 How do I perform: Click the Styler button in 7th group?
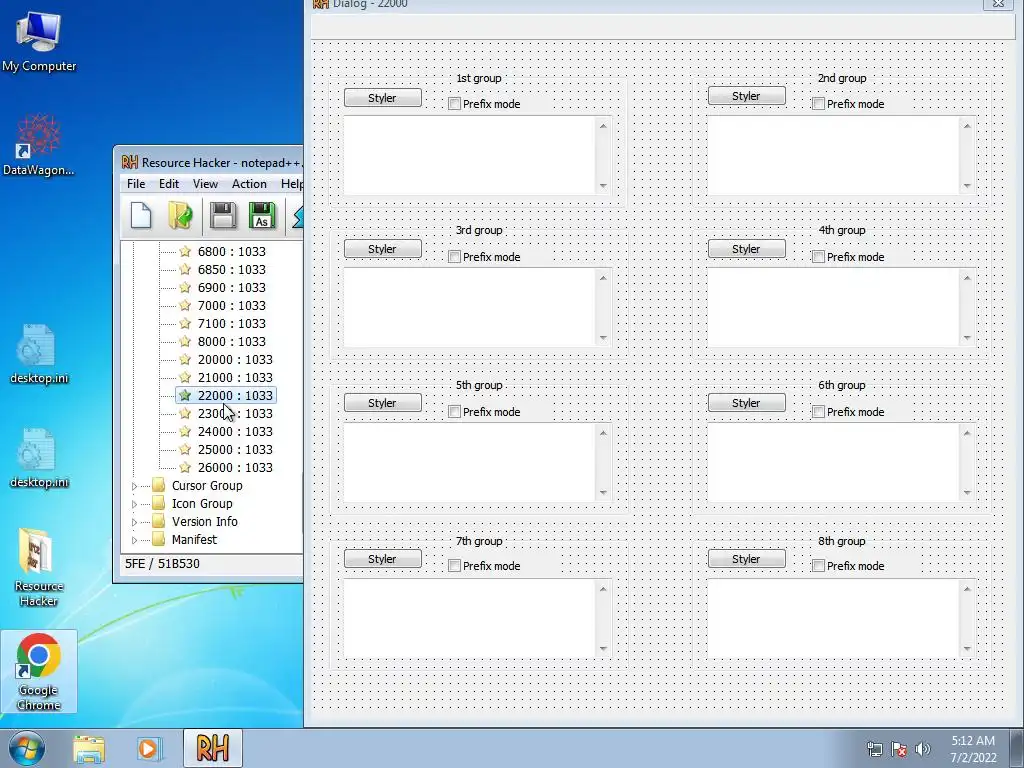pos(383,559)
